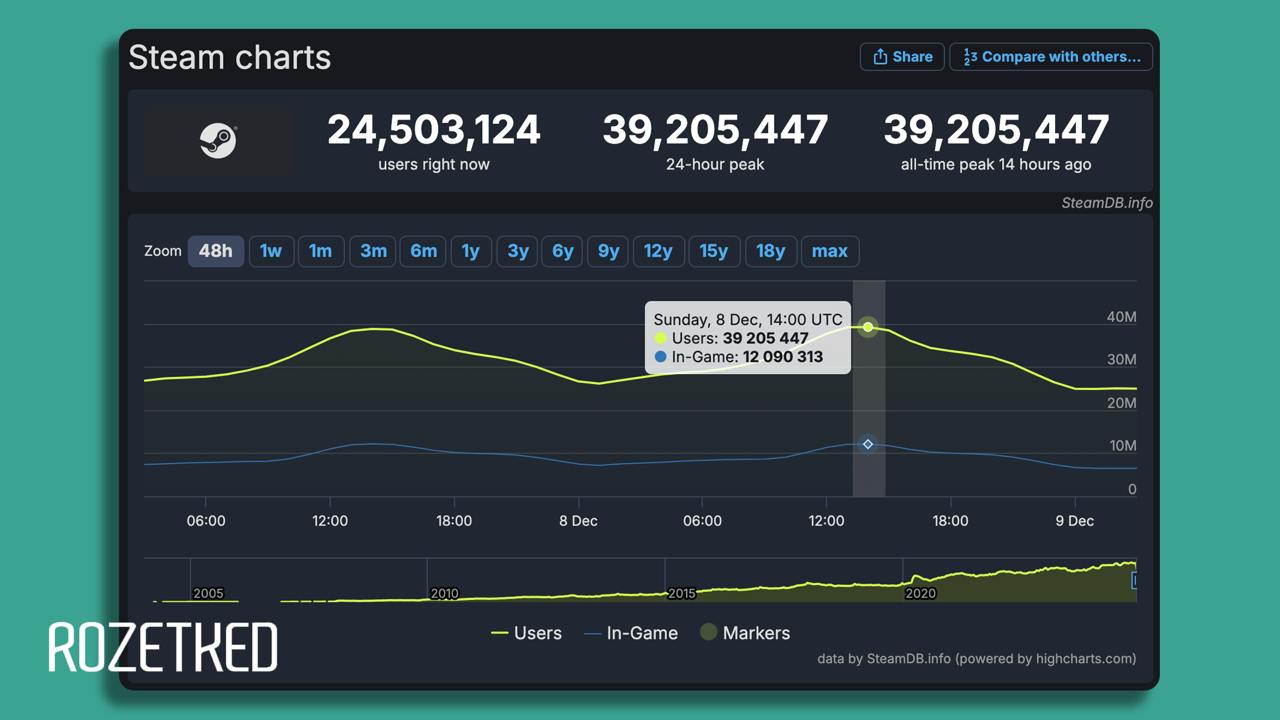Screen dimensions: 1280x720
Task: Select the 6m zoom range
Action: (424, 251)
